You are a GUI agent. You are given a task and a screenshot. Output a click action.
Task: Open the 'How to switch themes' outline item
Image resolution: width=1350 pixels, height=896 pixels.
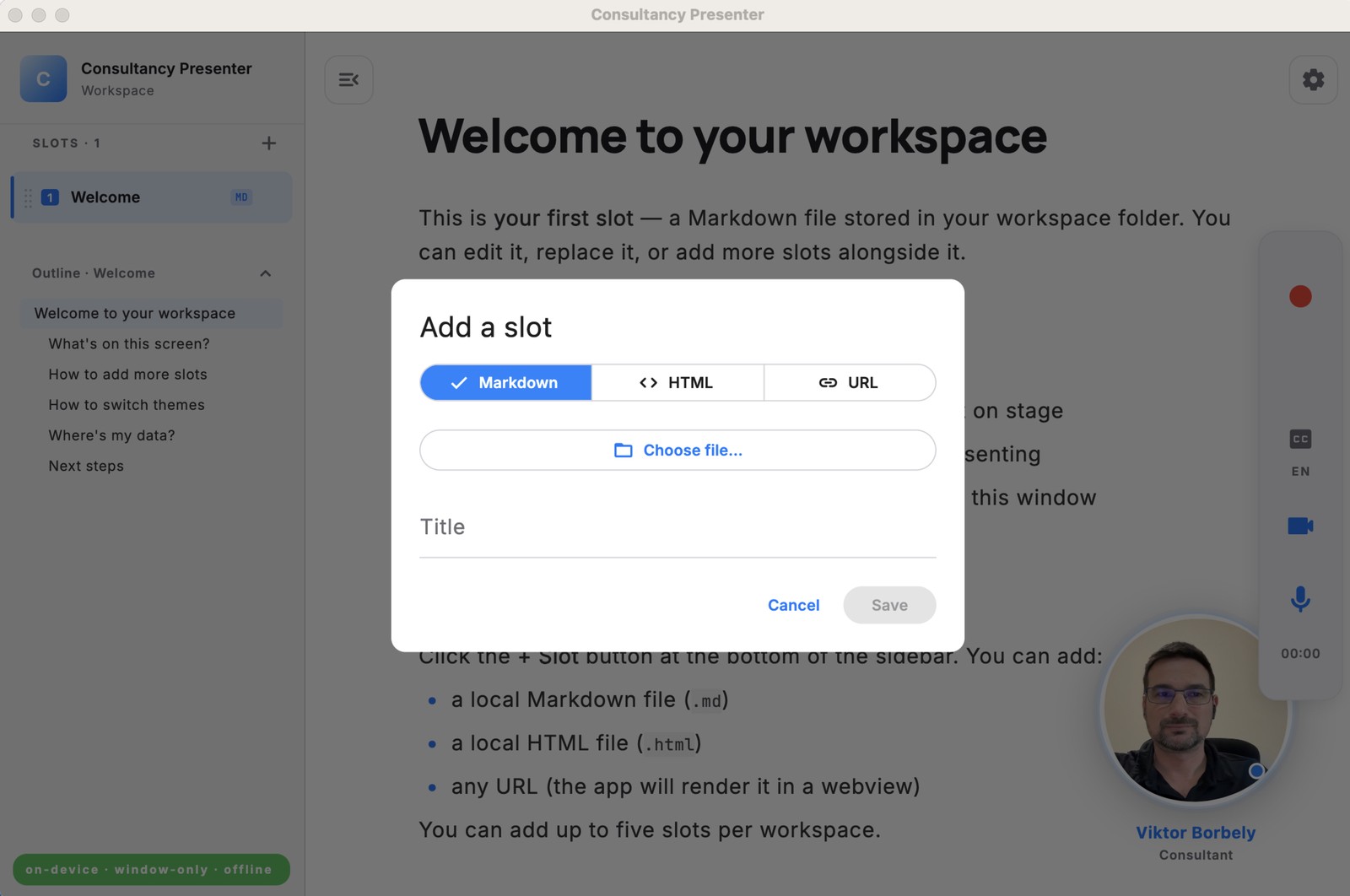tap(127, 405)
